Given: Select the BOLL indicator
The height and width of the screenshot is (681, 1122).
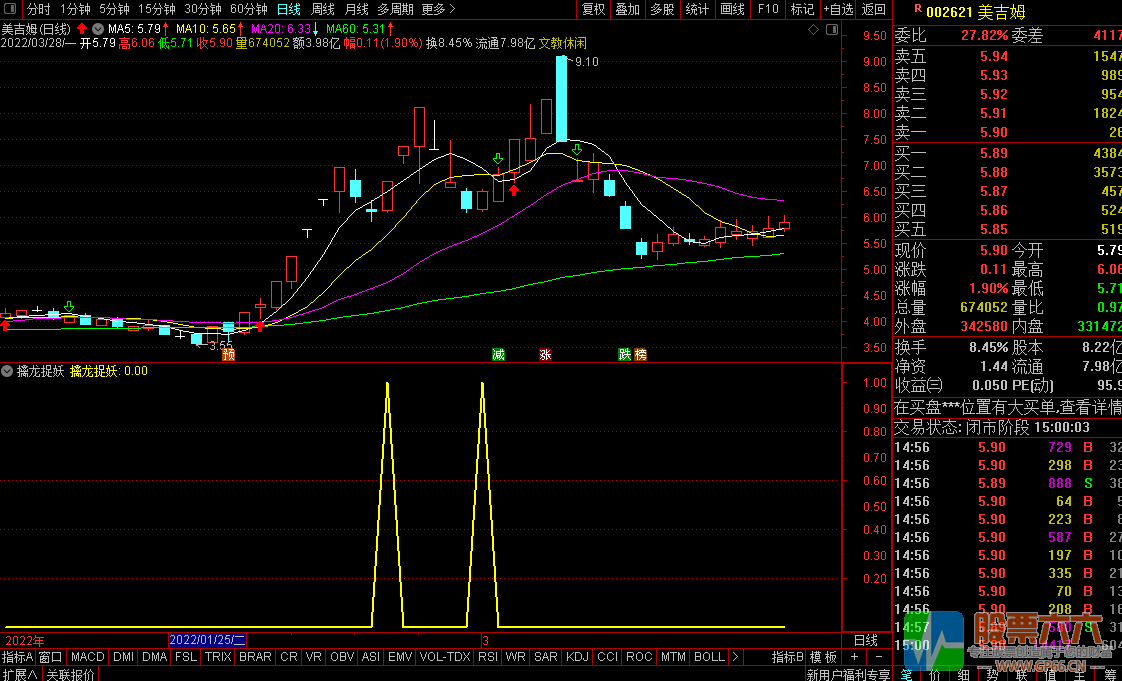Looking at the screenshot, I should [709, 657].
